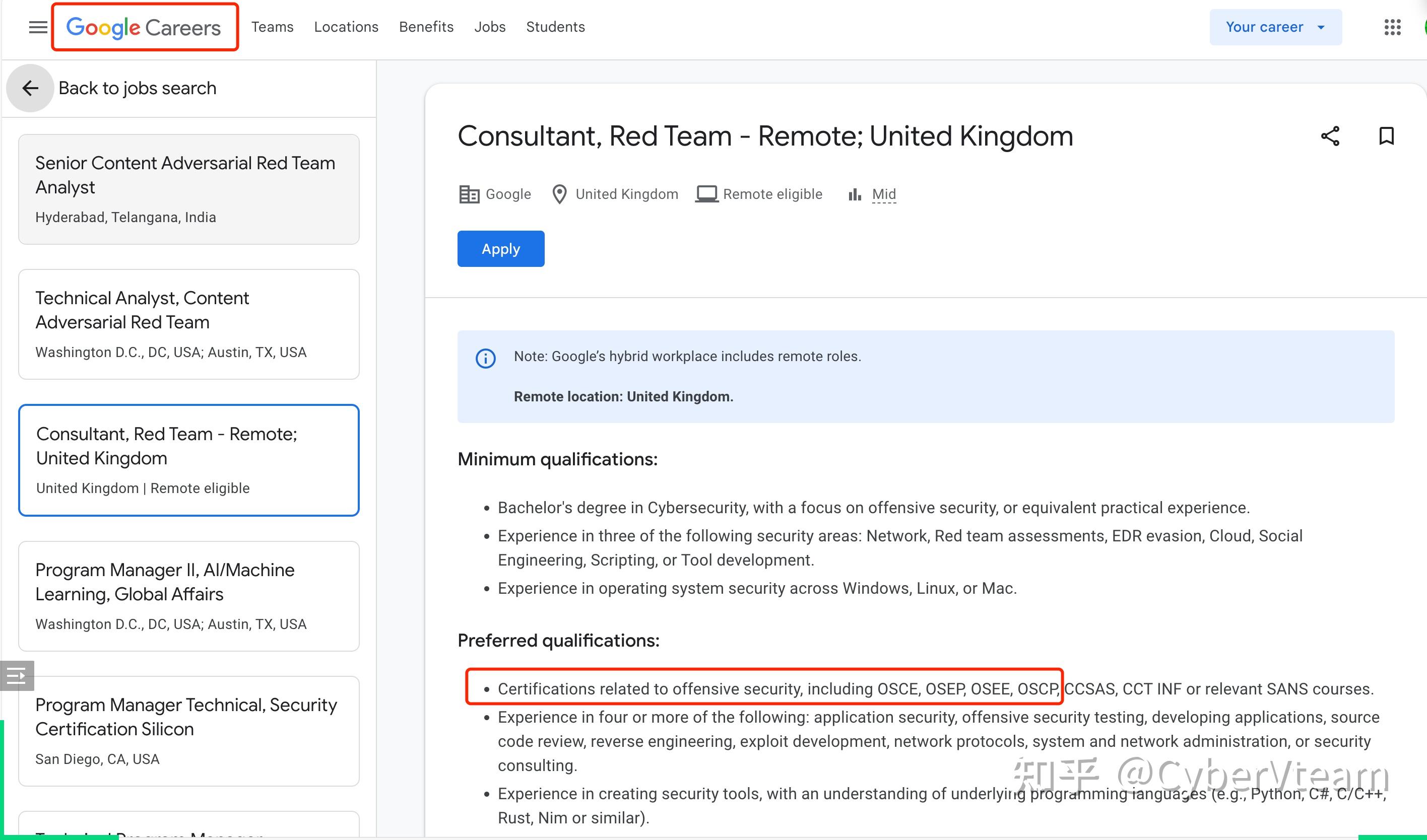The image size is (1427, 840).
Task: Expand the Your career dropdown
Action: (x=1275, y=27)
